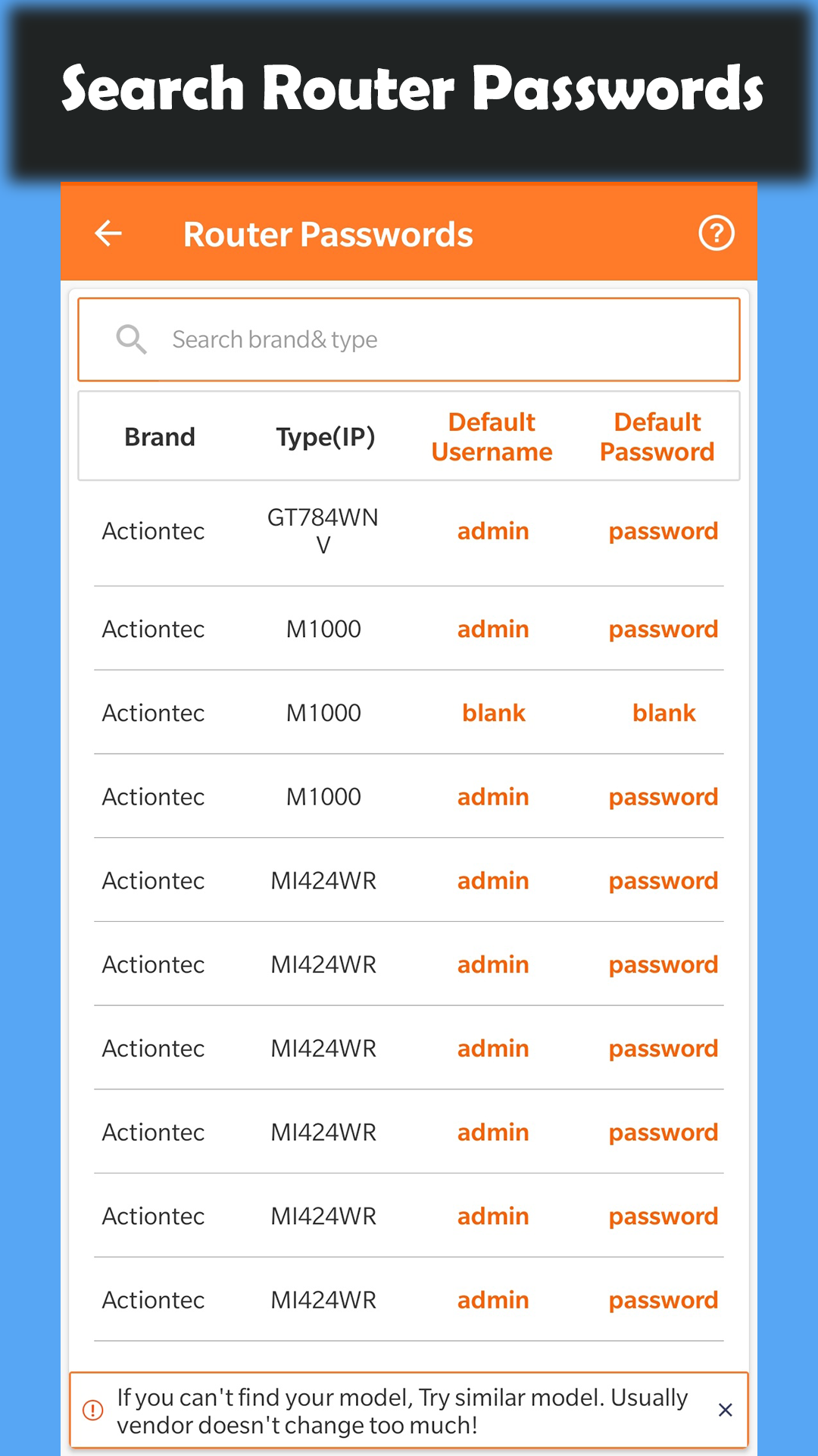Click the magnifying glass search icon
The image size is (818, 1456).
tap(131, 339)
